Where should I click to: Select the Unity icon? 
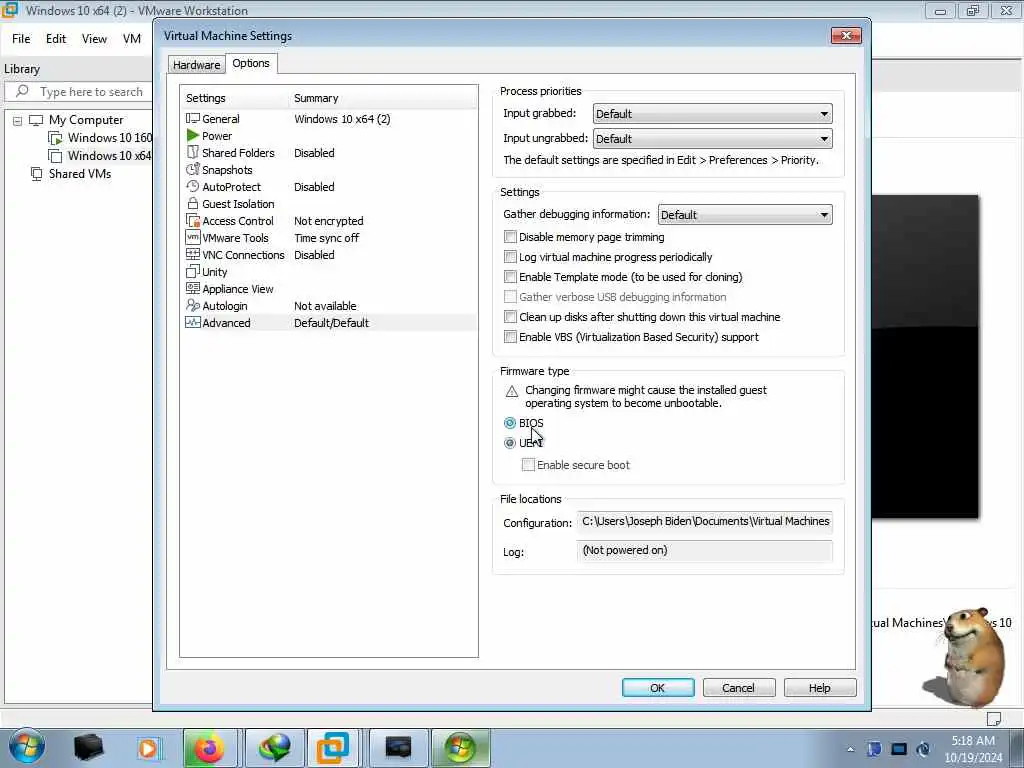pyautogui.click(x=193, y=272)
